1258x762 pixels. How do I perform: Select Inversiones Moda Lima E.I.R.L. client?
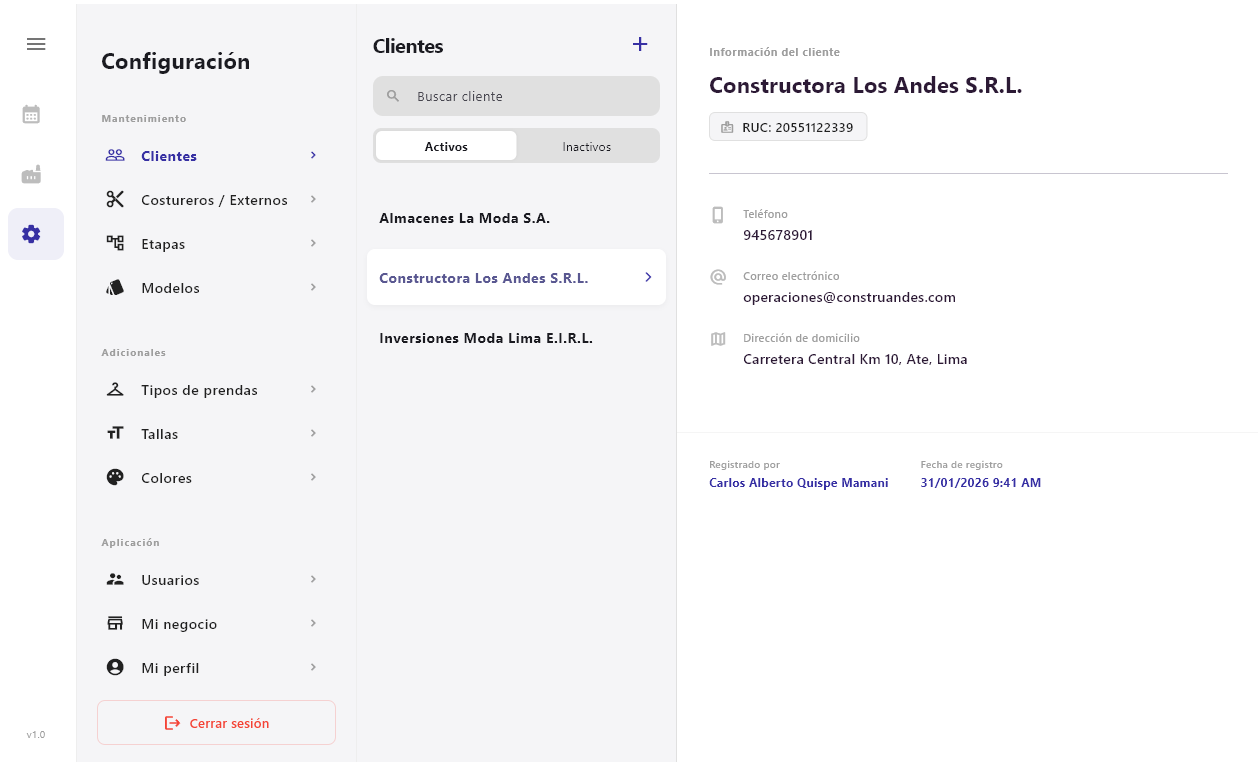pyautogui.click(x=486, y=339)
